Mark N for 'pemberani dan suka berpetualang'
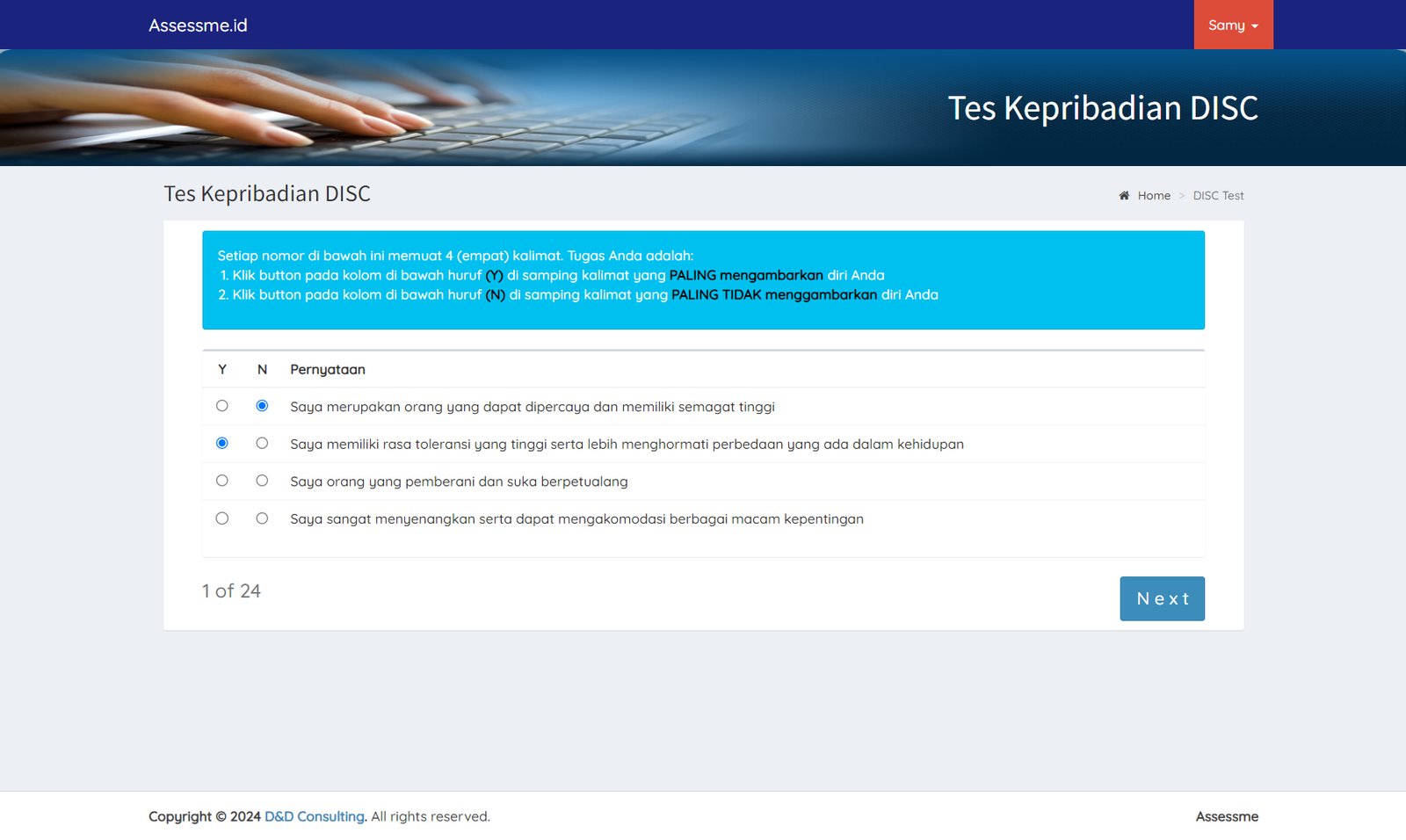The width and height of the screenshot is (1406, 840). coord(262,481)
